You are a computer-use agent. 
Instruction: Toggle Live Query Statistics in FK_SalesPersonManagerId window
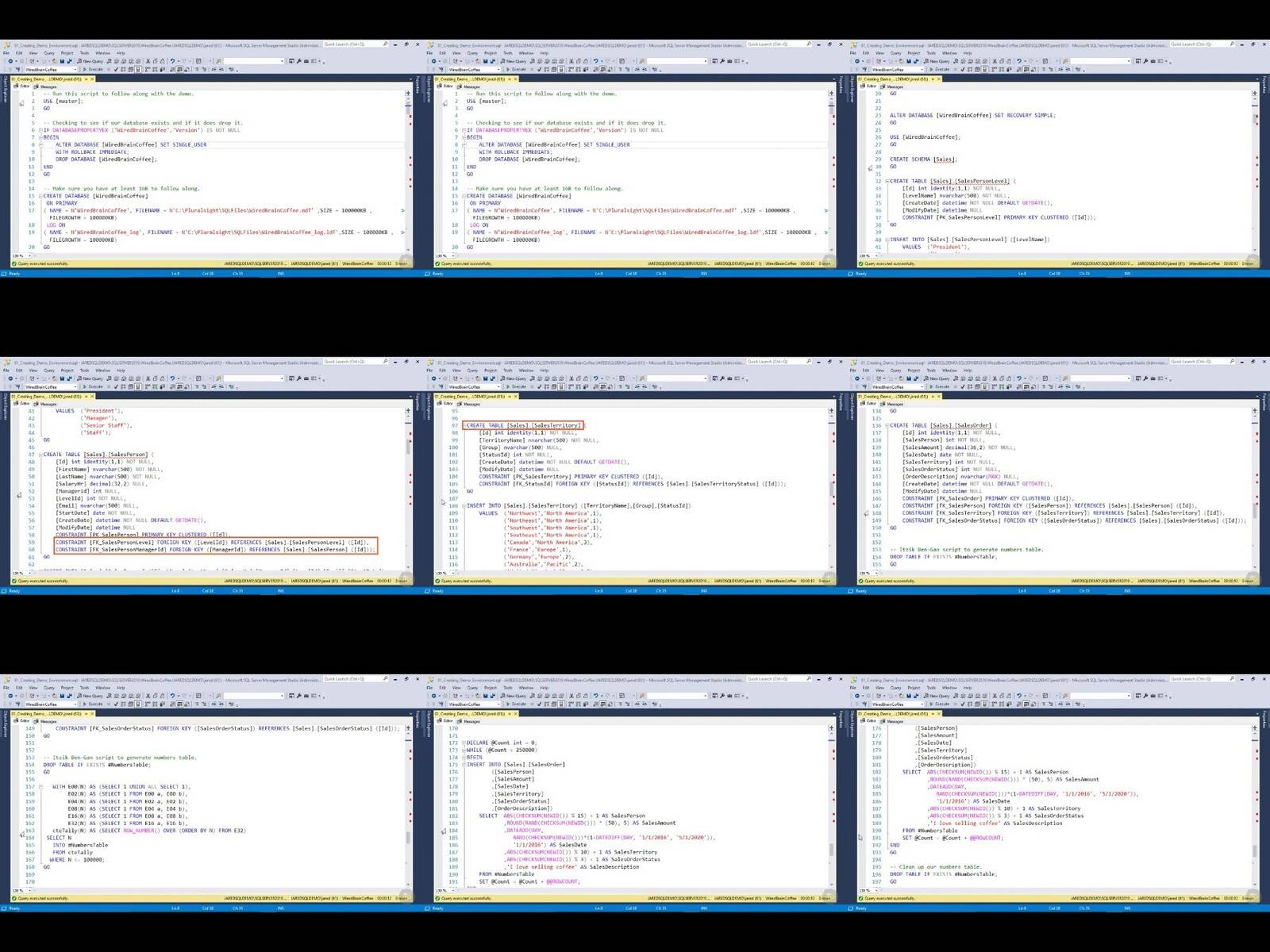point(155,386)
